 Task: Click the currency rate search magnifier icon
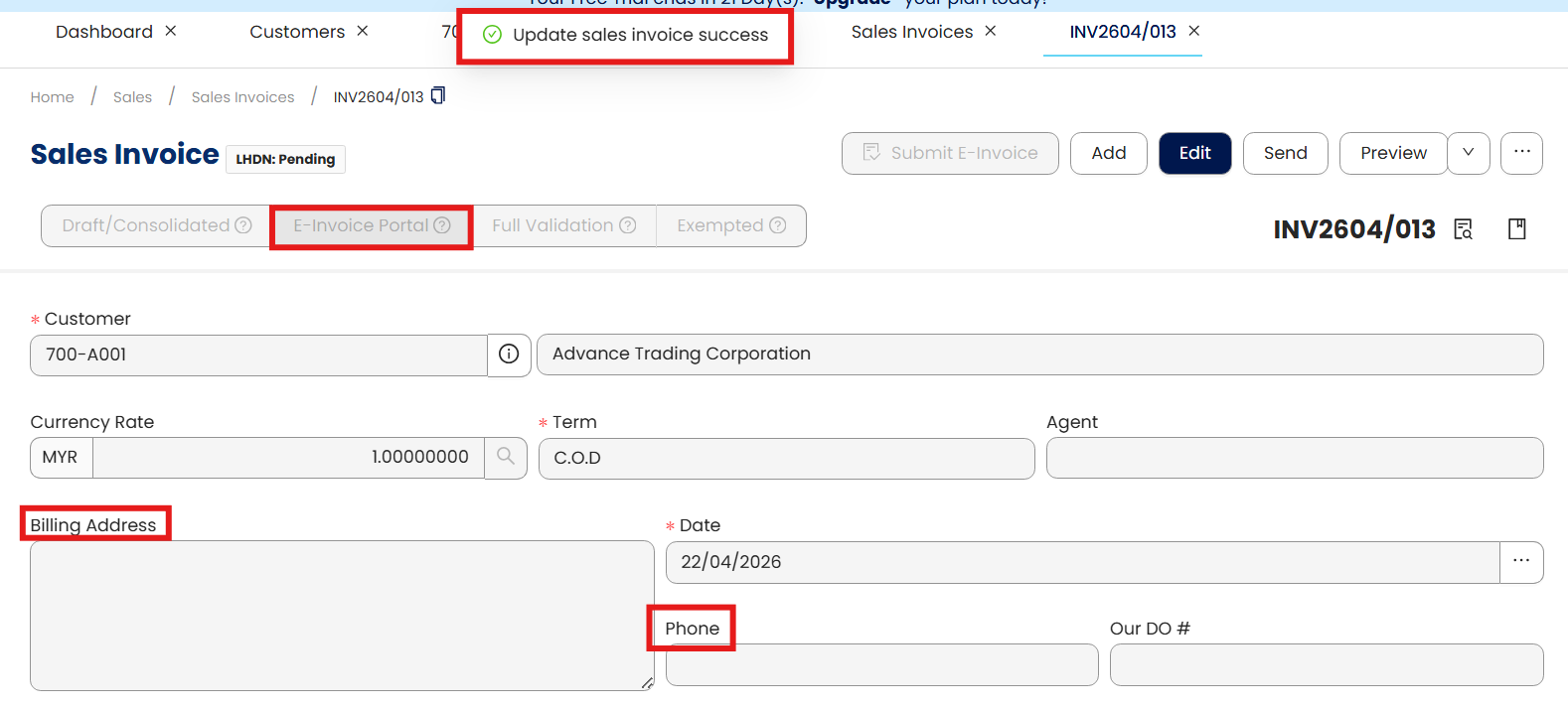(x=506, y=458)
